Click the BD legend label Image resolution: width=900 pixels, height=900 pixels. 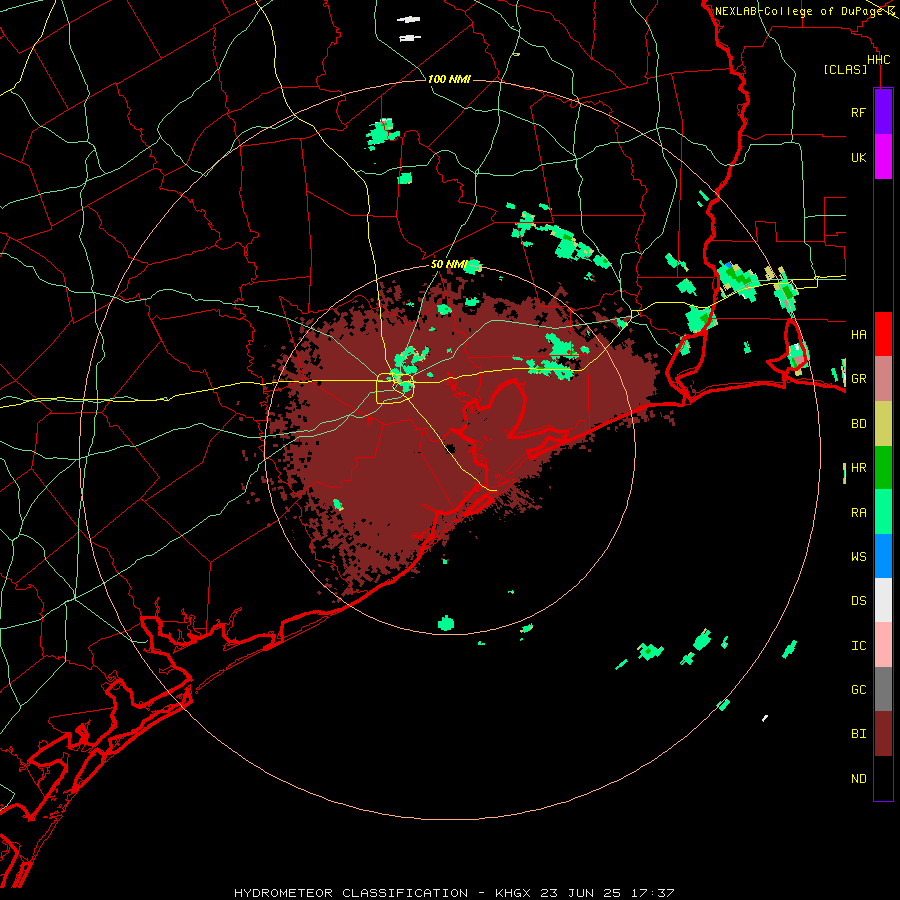coord(858,424)
